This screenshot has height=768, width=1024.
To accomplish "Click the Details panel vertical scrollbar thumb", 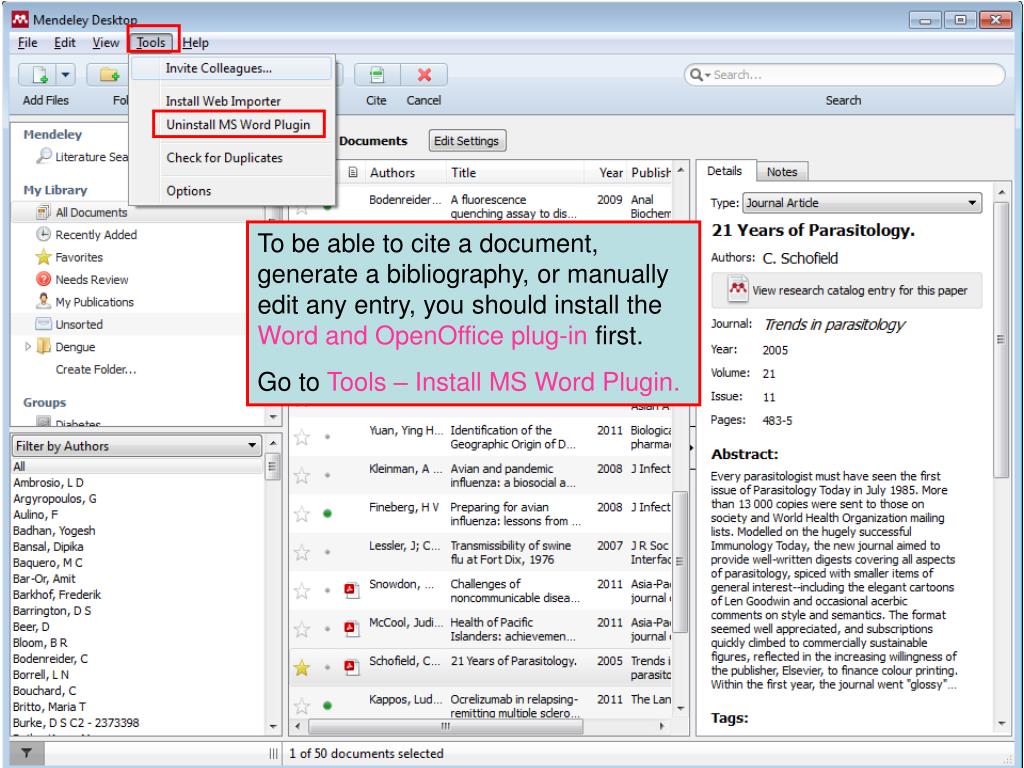I will click(1000, 340).
